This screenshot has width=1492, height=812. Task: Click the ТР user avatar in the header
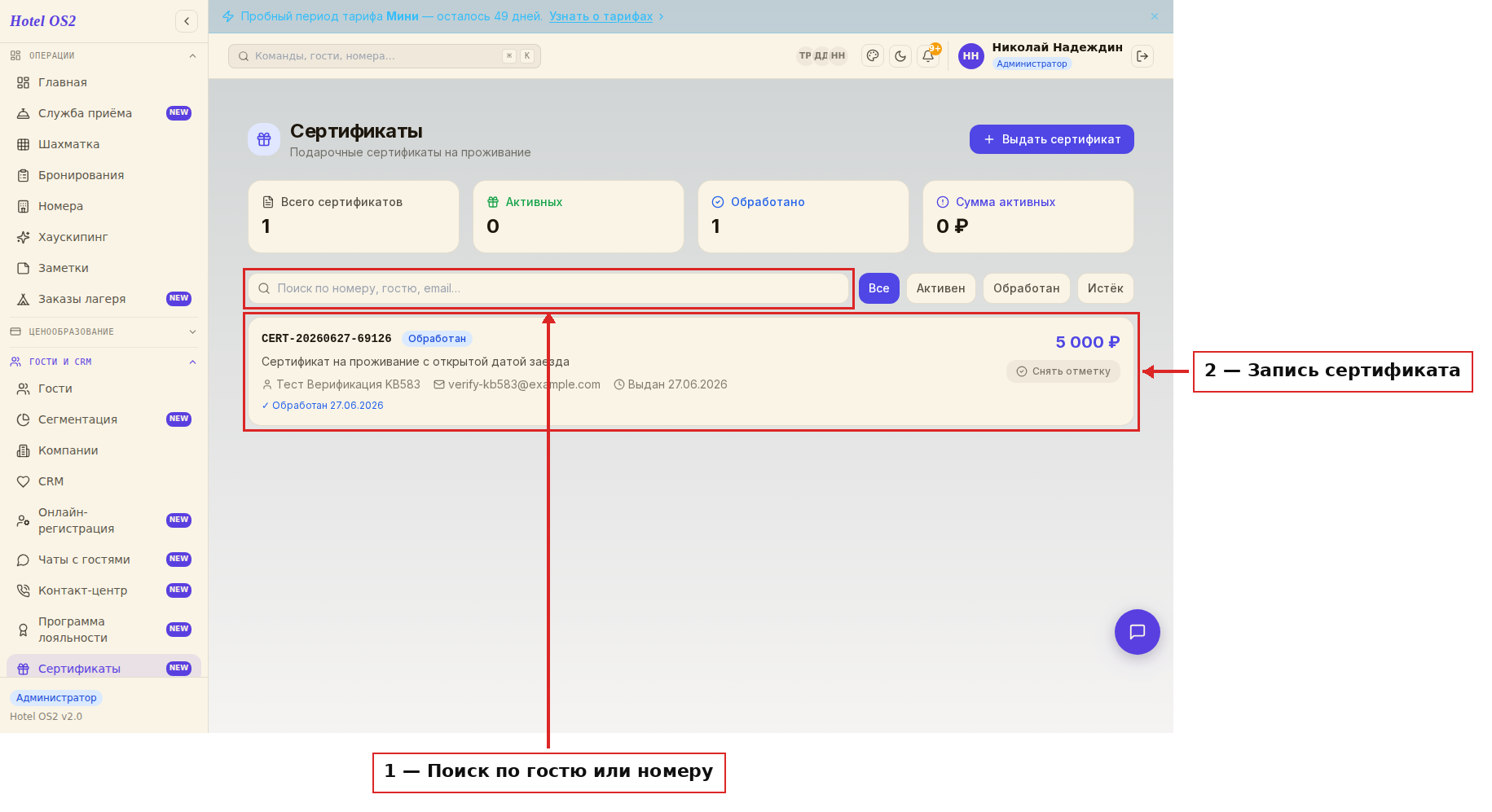(x=805, y=56)
